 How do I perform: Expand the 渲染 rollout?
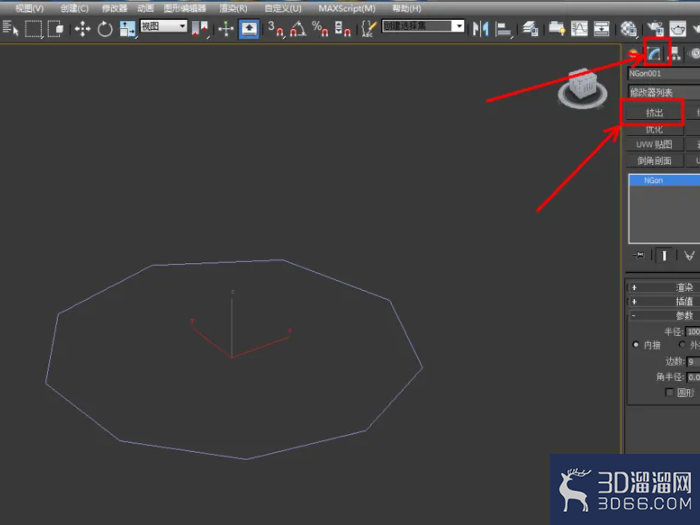pos(663,288)
